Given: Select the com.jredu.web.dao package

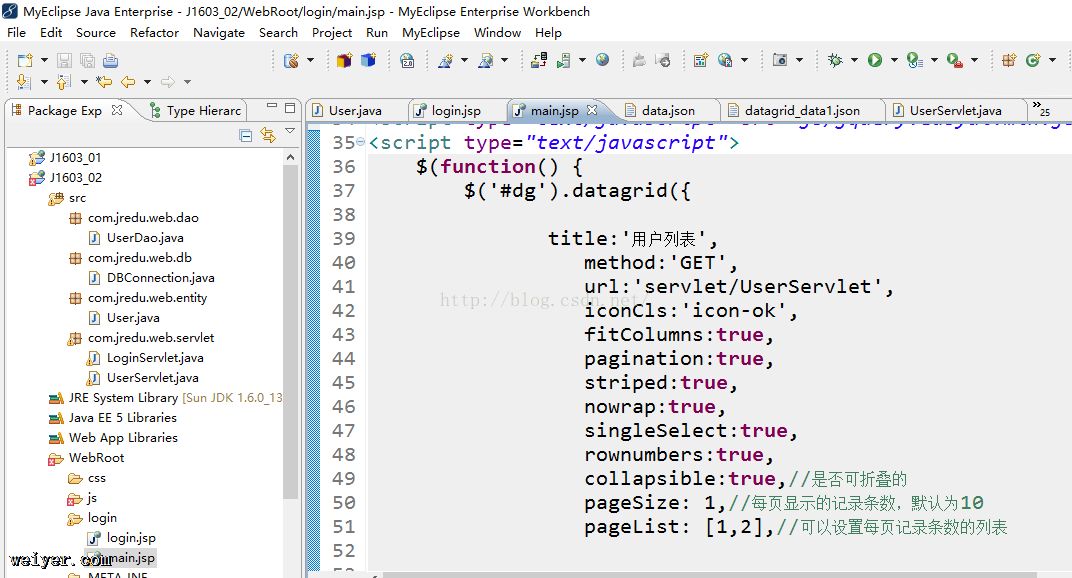Looking at the screenshot, I should tap(143, 218).
